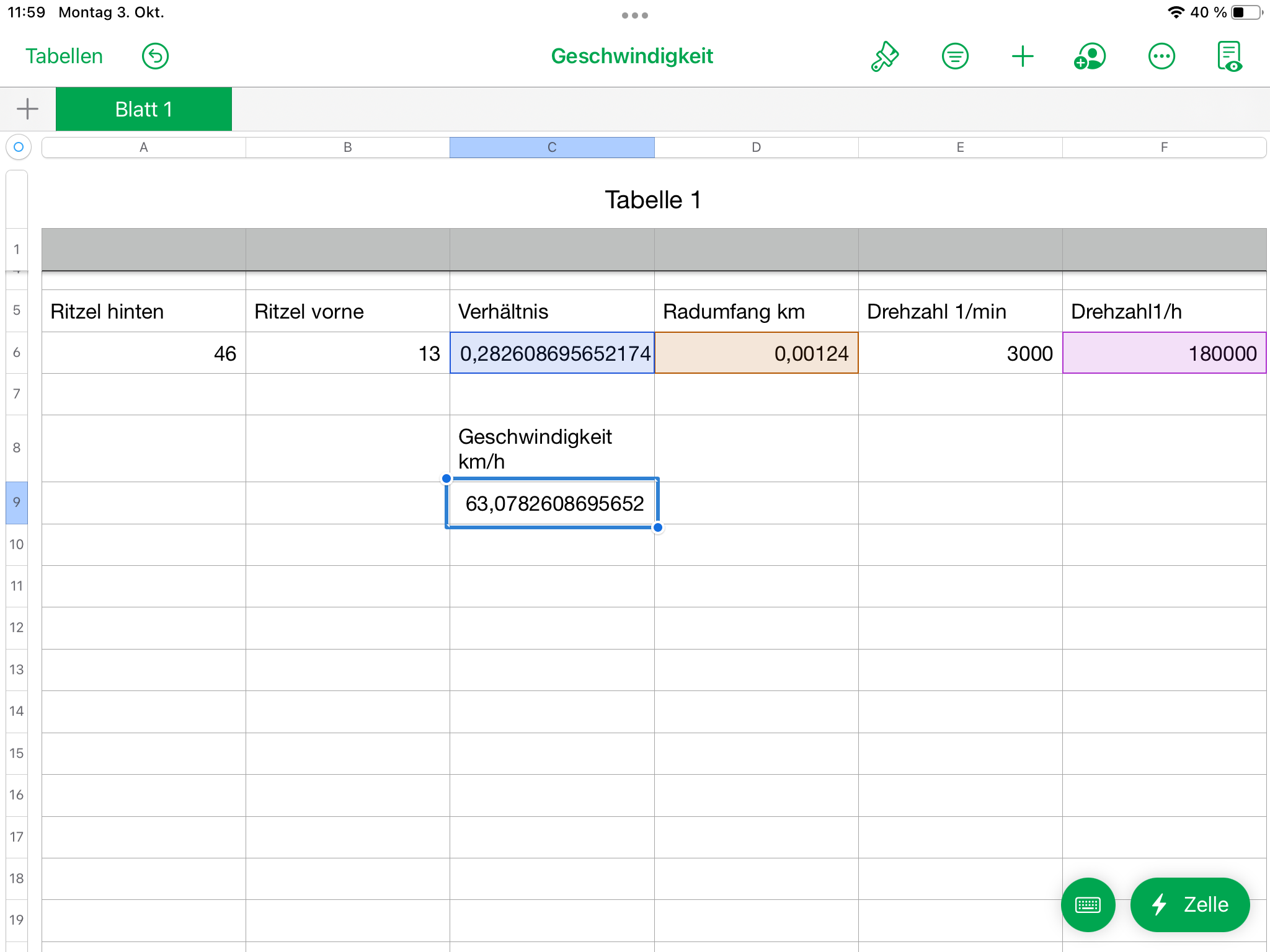Open the Format paintbrush panel
This screenshot has width=1270, height=952.
click(885, 56)
